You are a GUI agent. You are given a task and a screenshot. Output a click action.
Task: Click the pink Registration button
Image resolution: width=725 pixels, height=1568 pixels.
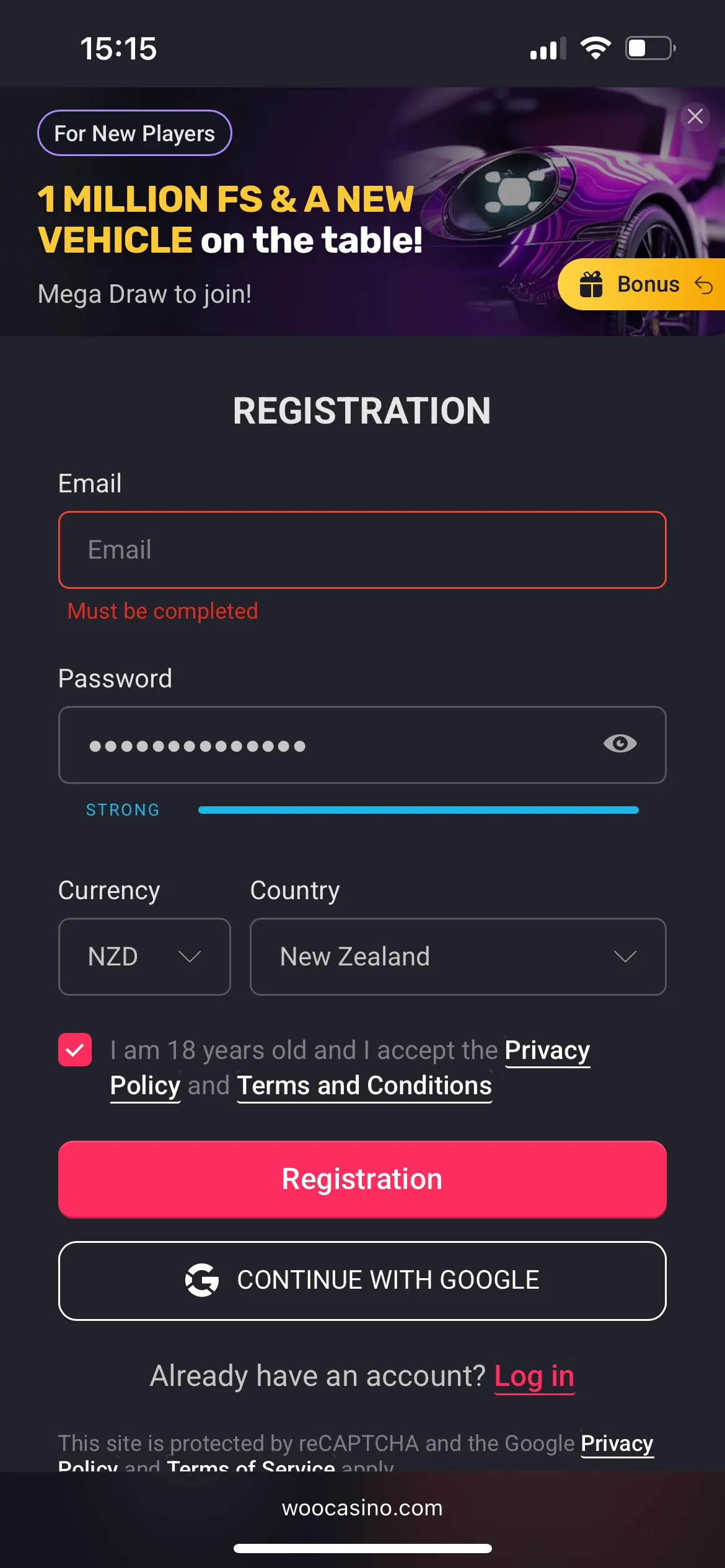[362, 1179]
